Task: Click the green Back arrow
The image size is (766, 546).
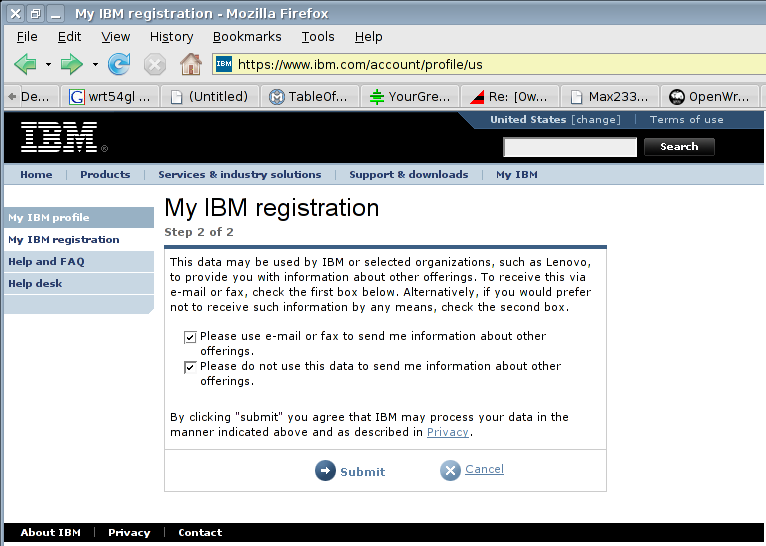Action: (x=25, y=64)
